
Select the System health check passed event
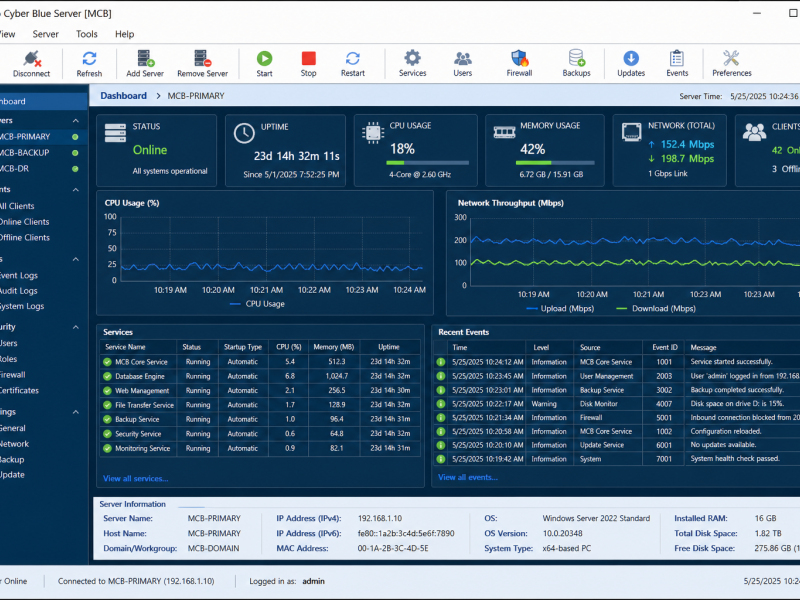click(x=617, y=459)
